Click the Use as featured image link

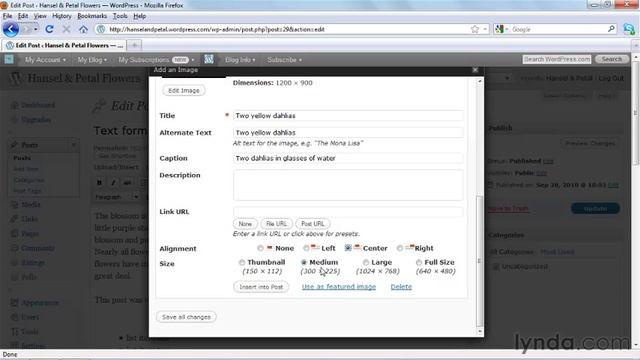339,287
